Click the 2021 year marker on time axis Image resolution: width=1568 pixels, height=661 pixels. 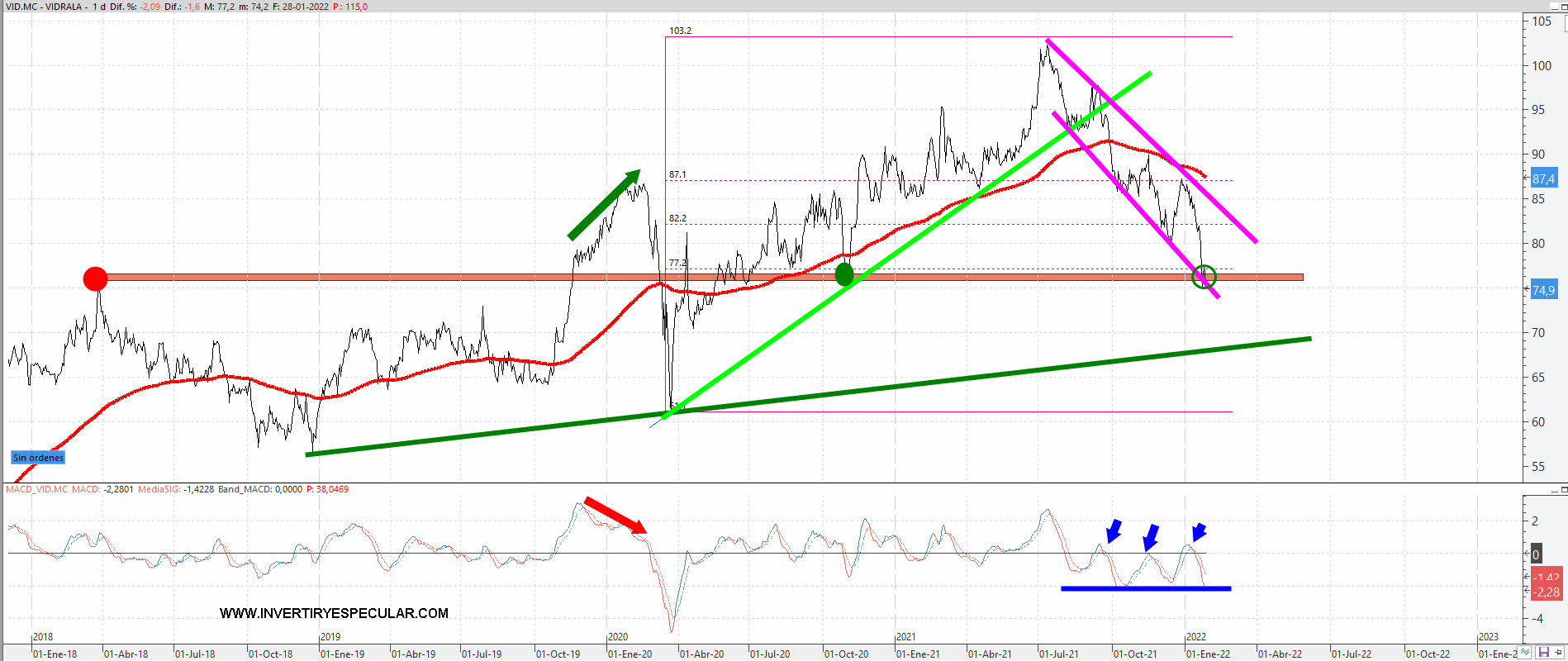click(906, 636)
